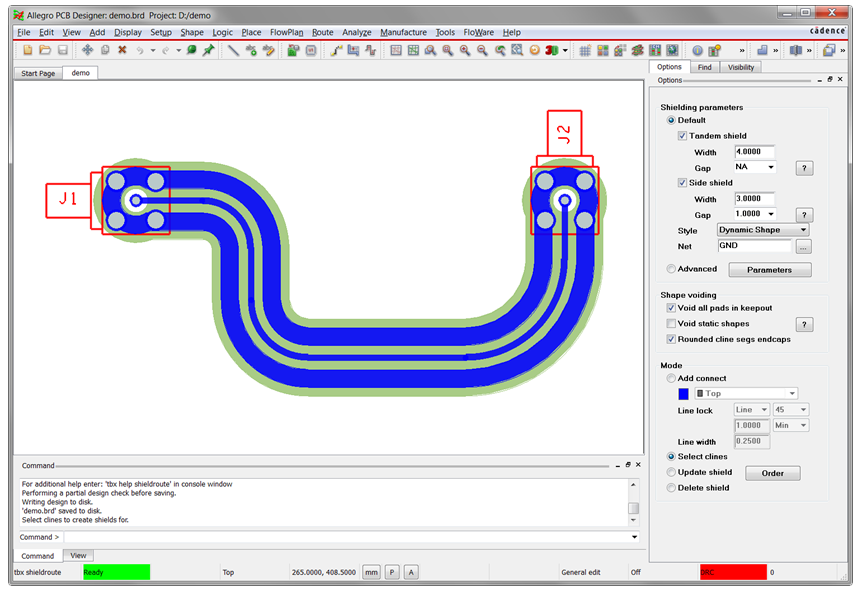Click the blue Show Element info icon
The image size is (860, 590).
[x=697, y=50]
